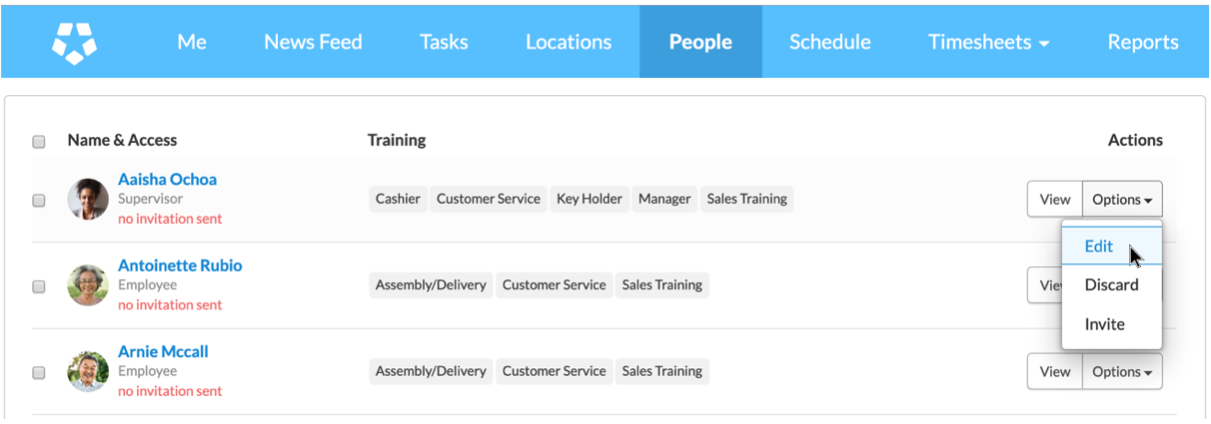Open the Timesheets dropdown menu
Screen dimensions: 1211x424
[988, 42]
